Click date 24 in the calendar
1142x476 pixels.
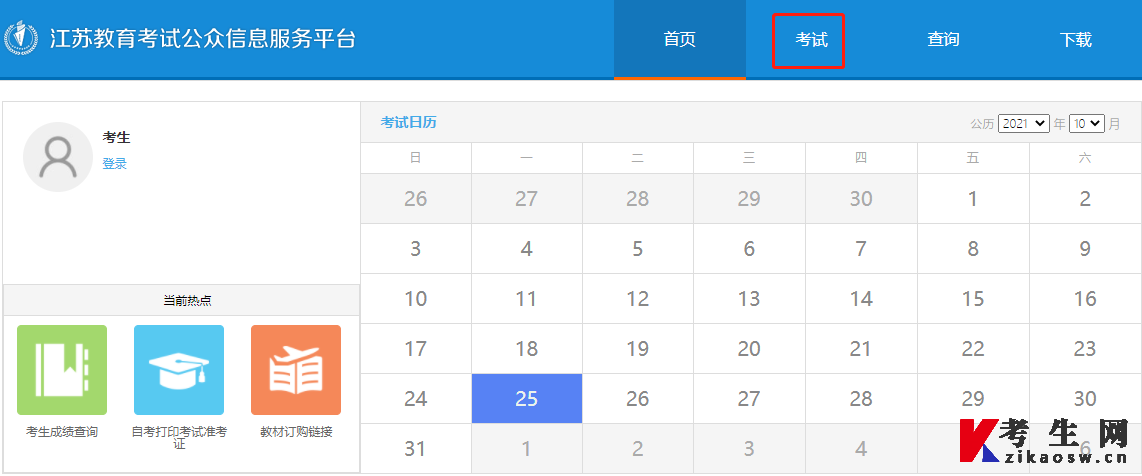point(415,398)
